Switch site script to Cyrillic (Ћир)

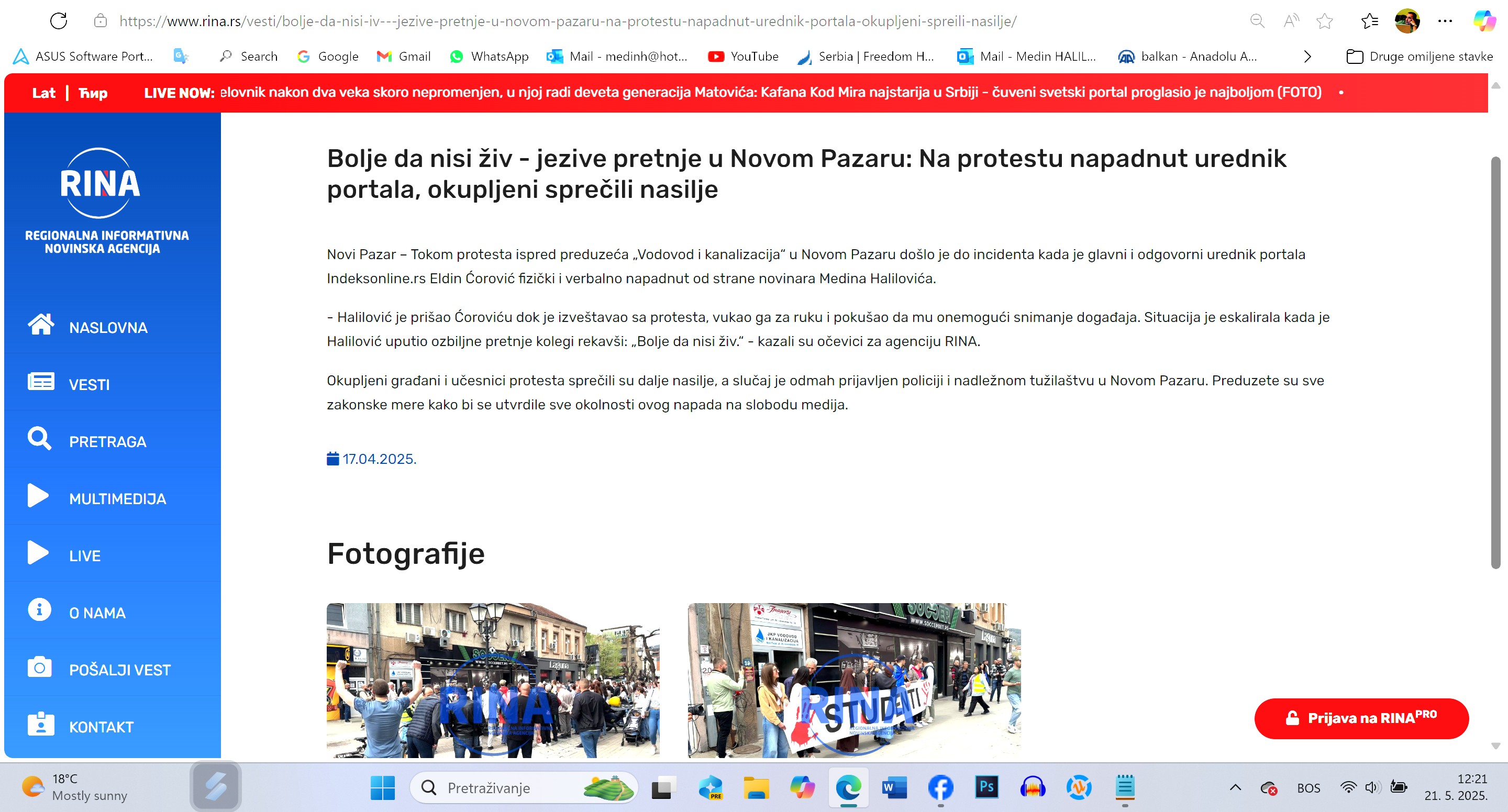point(93,93)
